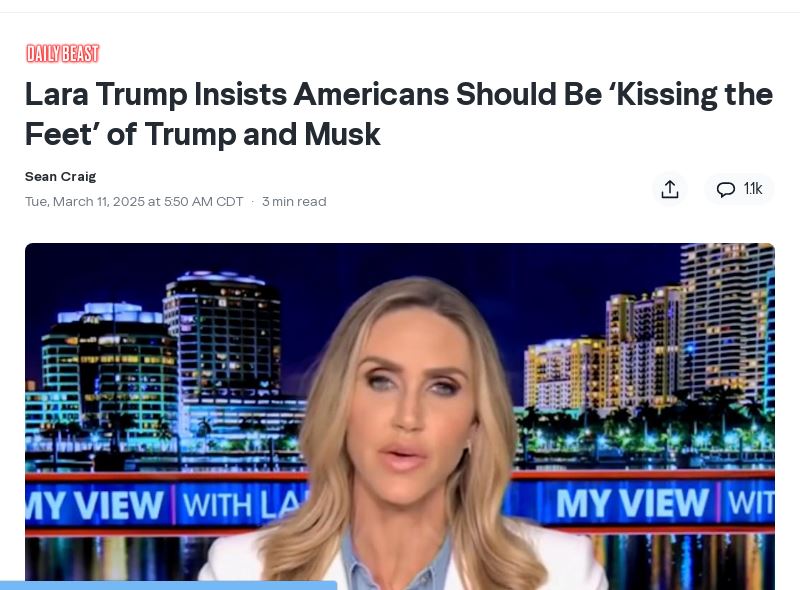Open the article's main photo
This screenshot has width=800, height=590.
click(400, 416)
